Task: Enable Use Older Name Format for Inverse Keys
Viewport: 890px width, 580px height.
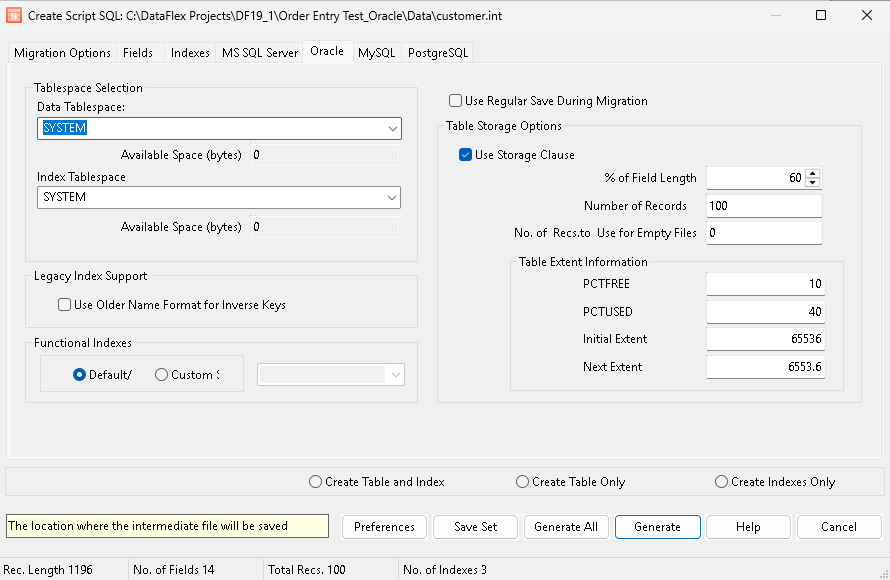Action: tap(65, 305)
